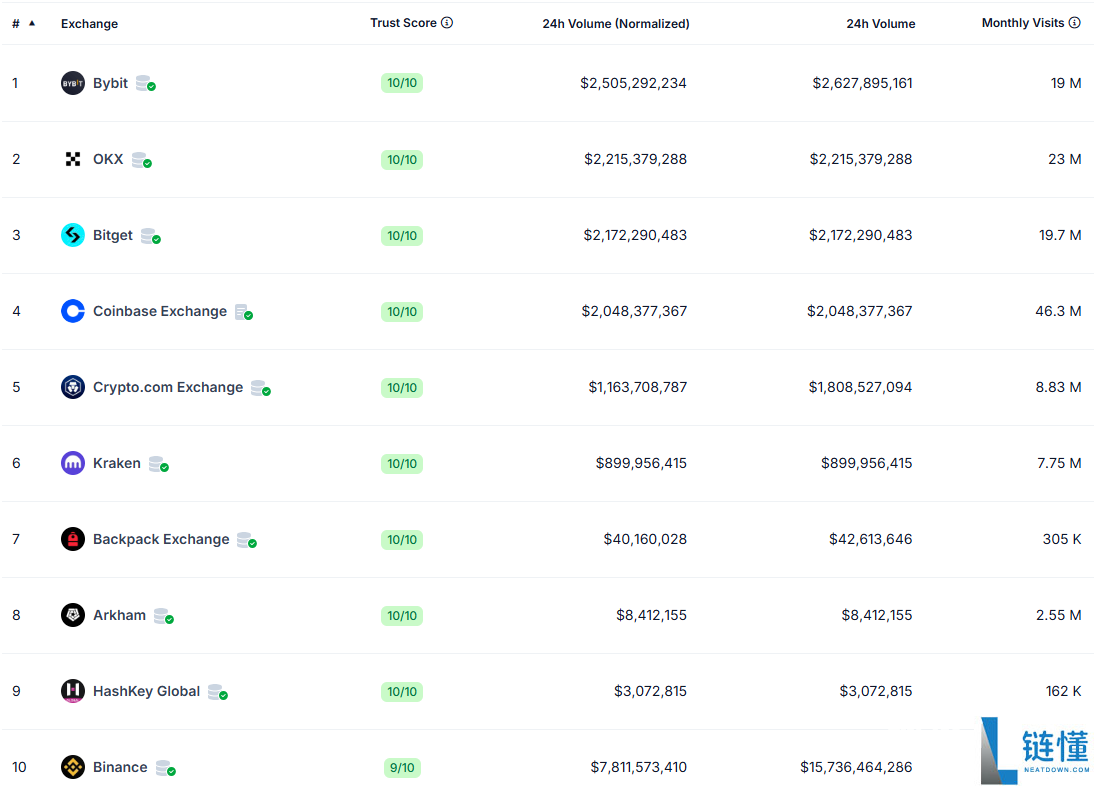Viewport: 1094px width, 786px height.
Task: Click the Arkham exchange logo
Action: (x=73, y=615)
